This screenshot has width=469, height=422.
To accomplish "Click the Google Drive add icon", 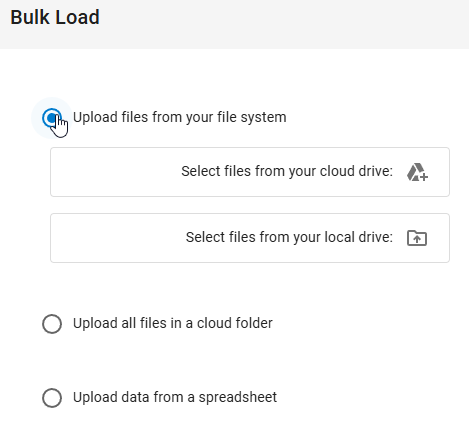I will coord(417,172).
